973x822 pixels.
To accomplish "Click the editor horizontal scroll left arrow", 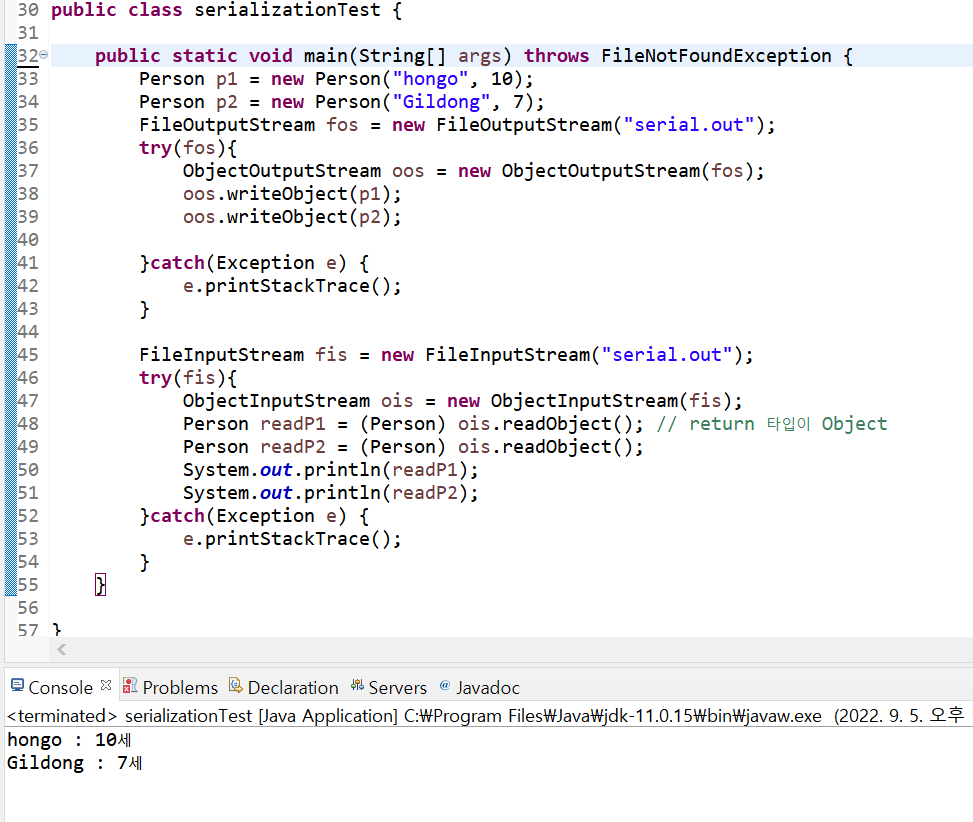I will (61, 650).
